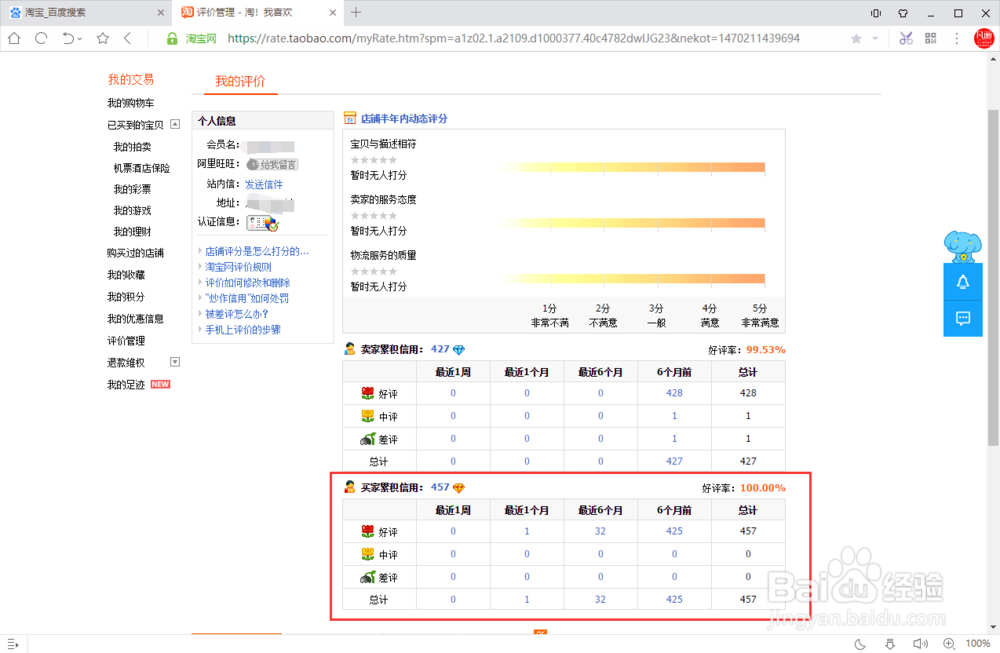Collapse the 已买到的宝贝 section arrow
The width and height of the screenshot is (1000, 653).
click(175, 124)
